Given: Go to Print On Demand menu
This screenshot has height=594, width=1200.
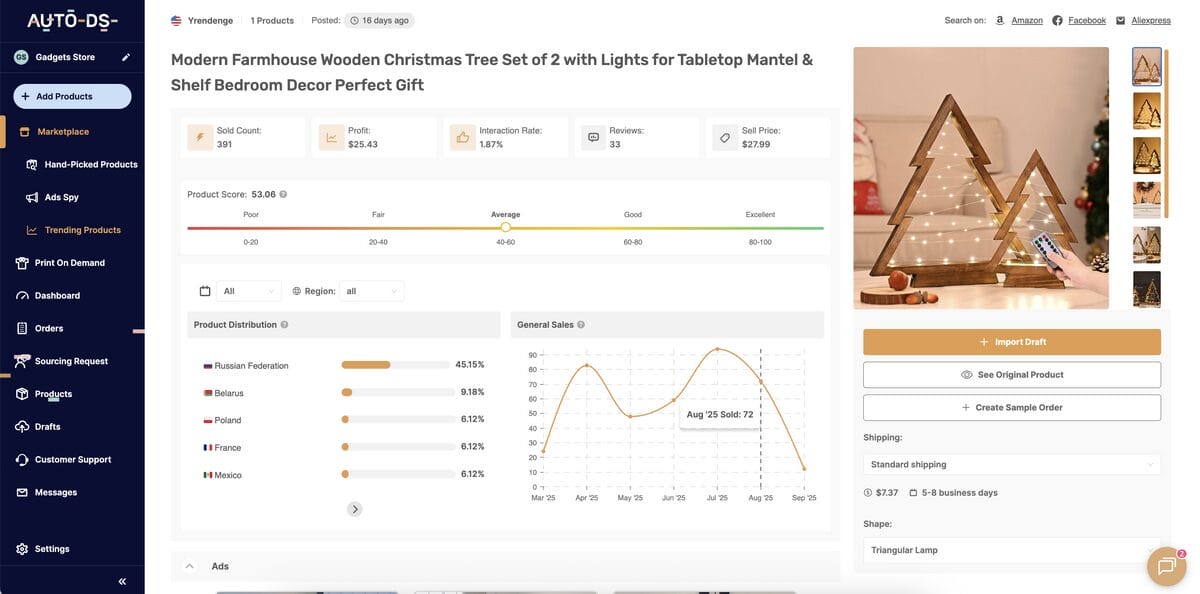Looking at the screenshot, I should pyautogui.click(x=69, y=263).
